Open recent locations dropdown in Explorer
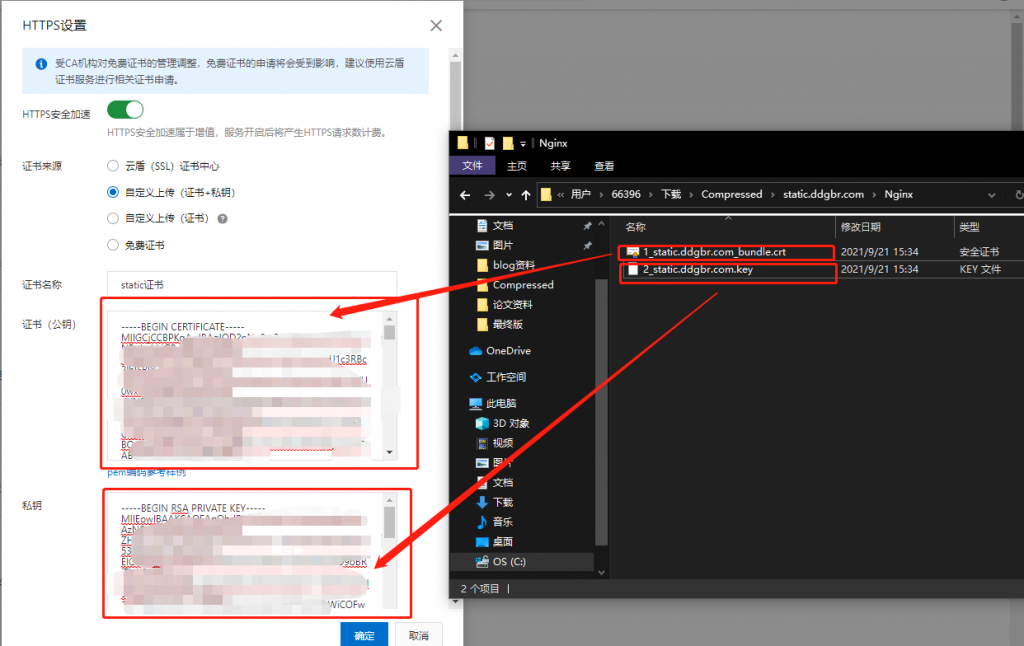Viewport: 1024px width, 646px height. 509,195
